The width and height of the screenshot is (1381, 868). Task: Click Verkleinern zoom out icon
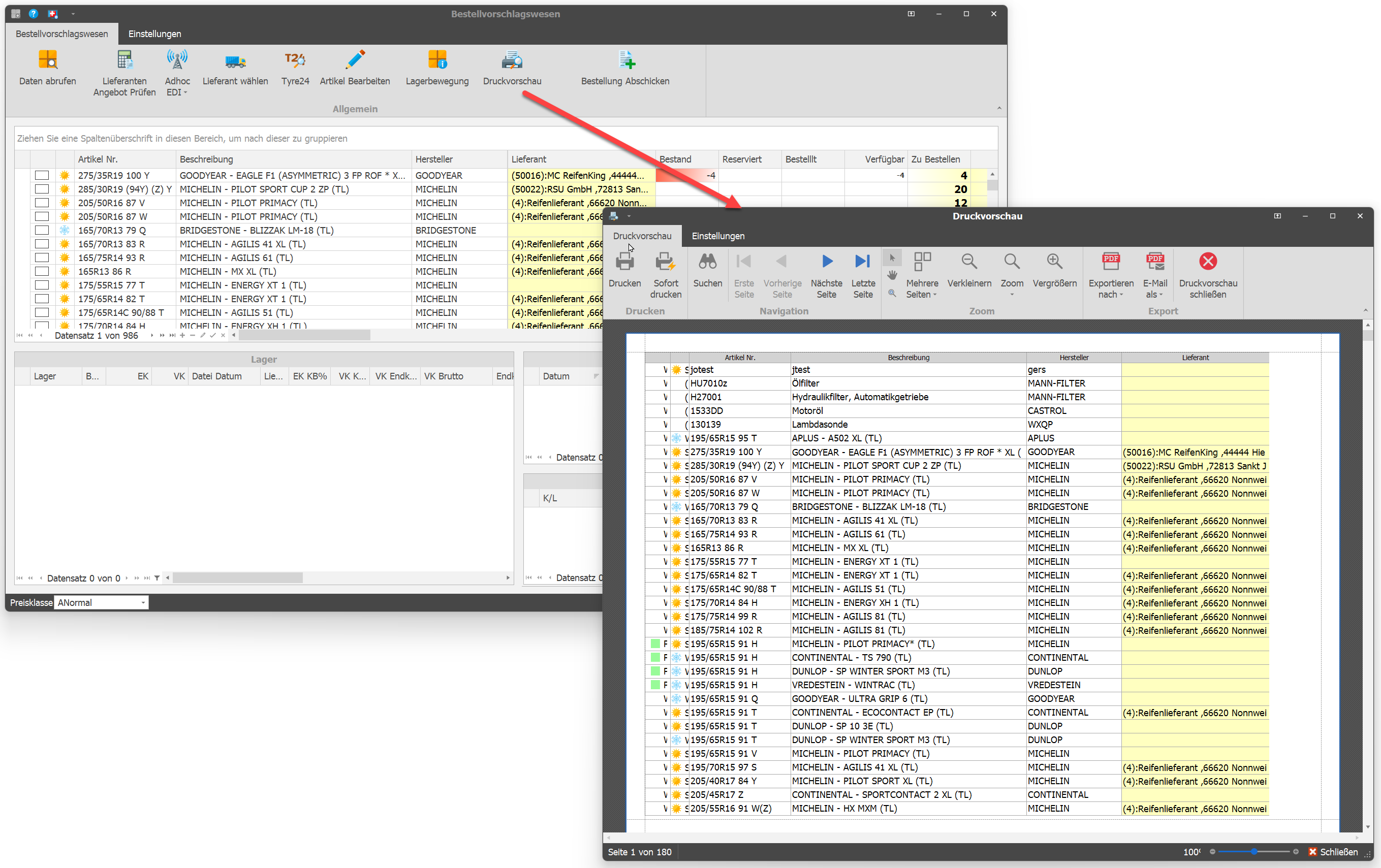click(968, 262)
